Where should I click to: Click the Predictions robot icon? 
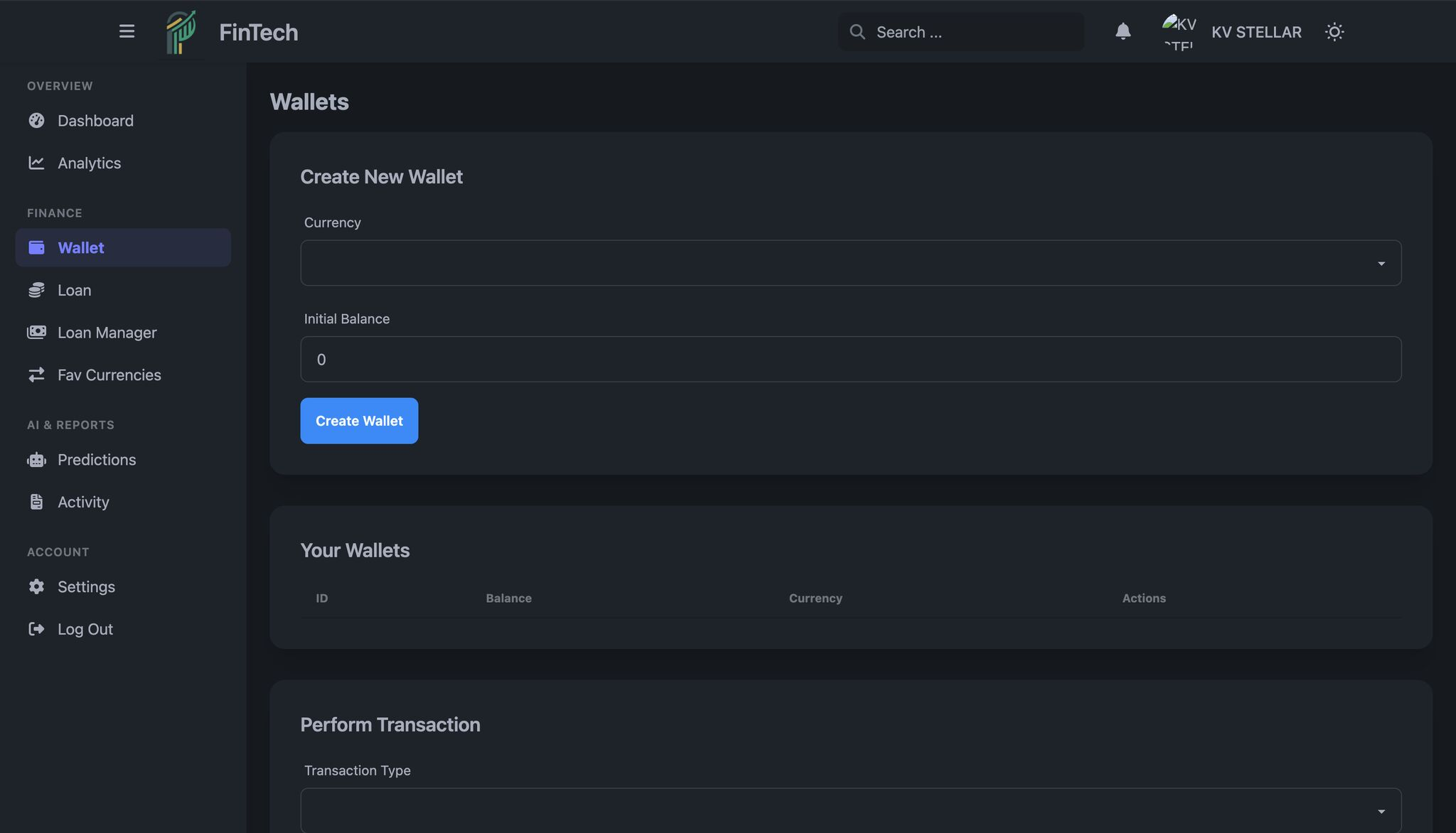pos(36,460)
